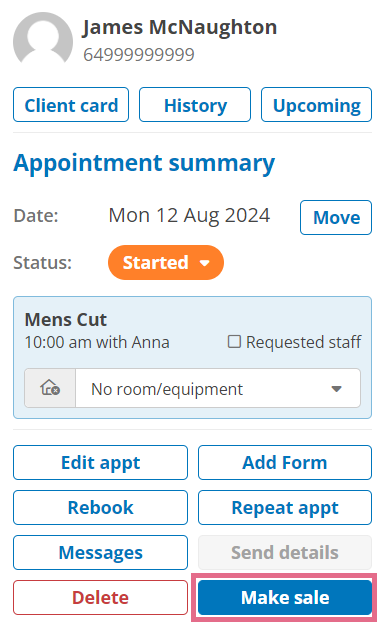The height and width of the screenshot is (628, 387).
Task: Open the Started status dropdown
Action: point(166,263)
